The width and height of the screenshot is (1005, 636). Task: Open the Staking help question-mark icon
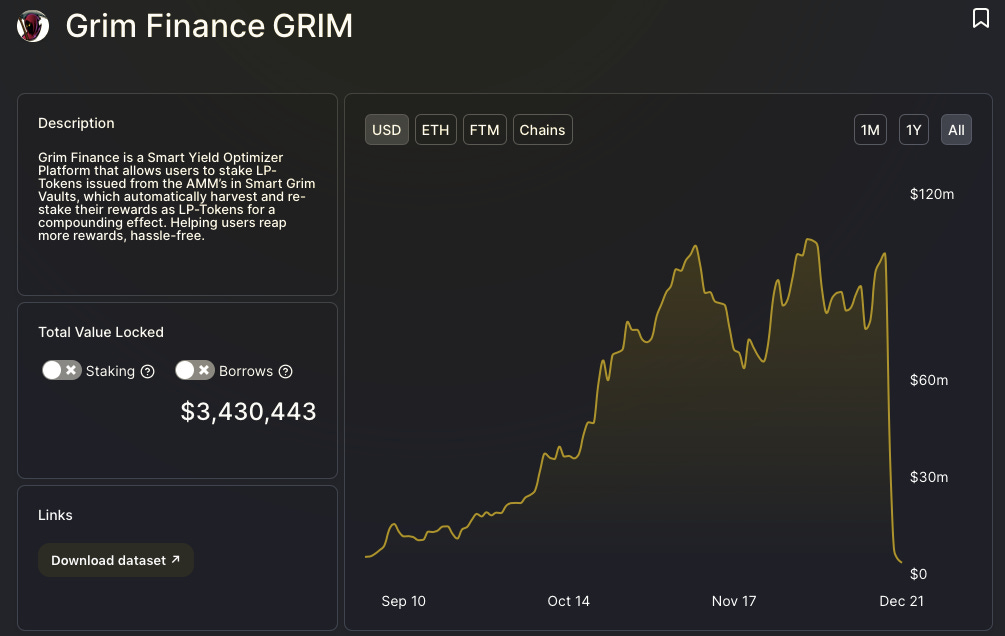coord(147,371)
